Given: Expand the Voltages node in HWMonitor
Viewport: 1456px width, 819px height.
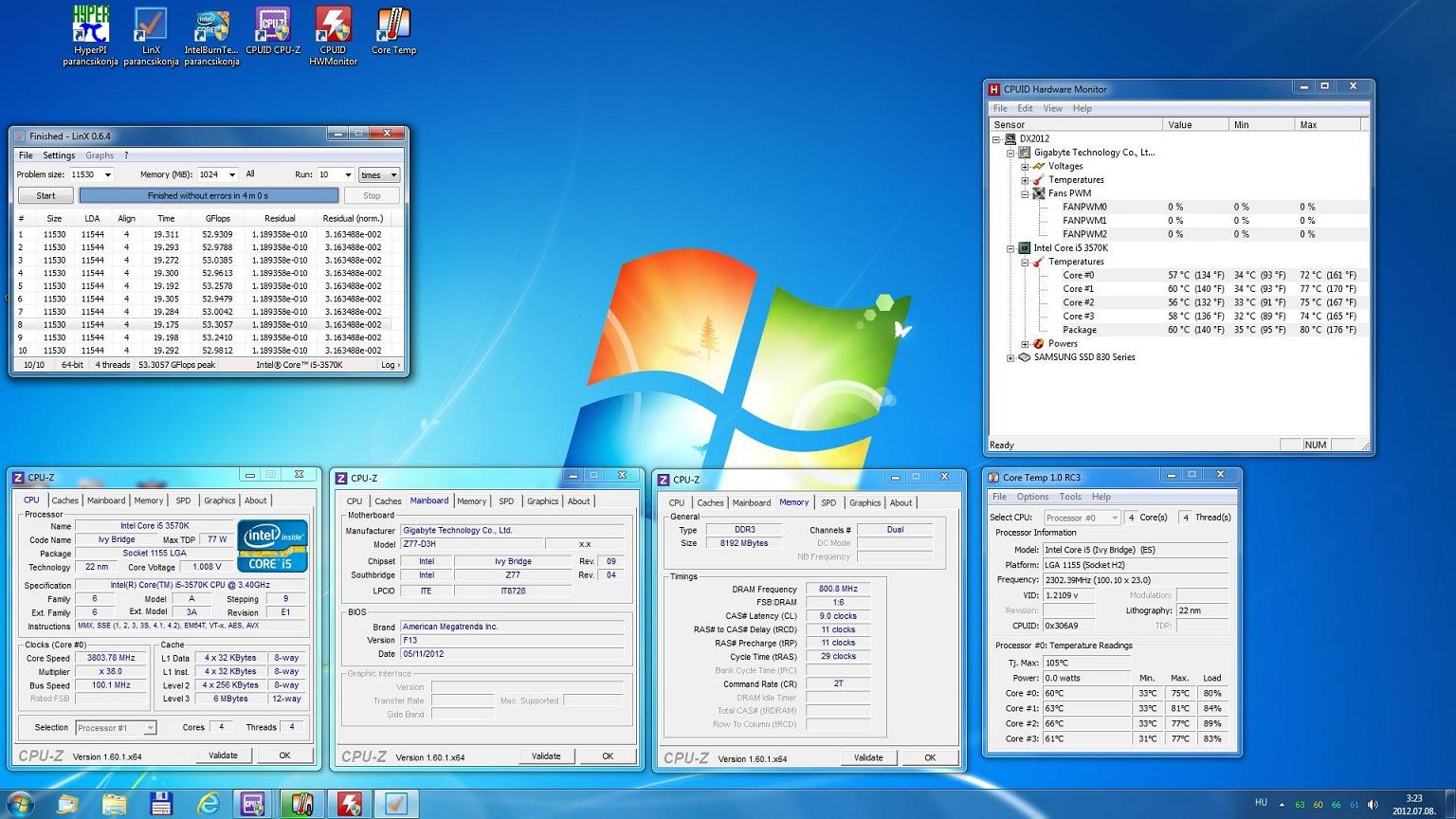Looking at the screenshot, I should click(1024, 166).
